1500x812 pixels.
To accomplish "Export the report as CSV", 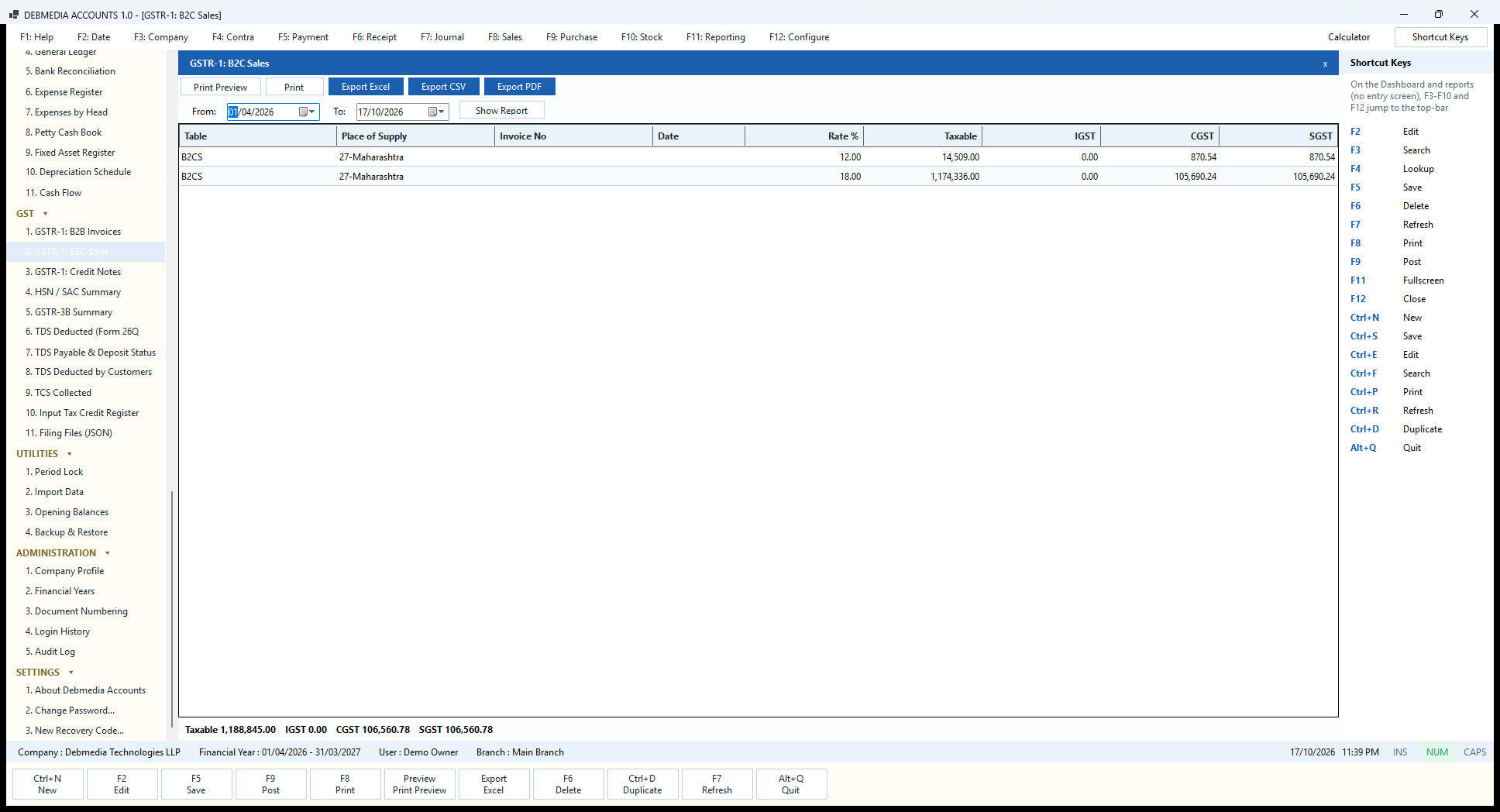I will pyautogui.click(x=444, y=87).
